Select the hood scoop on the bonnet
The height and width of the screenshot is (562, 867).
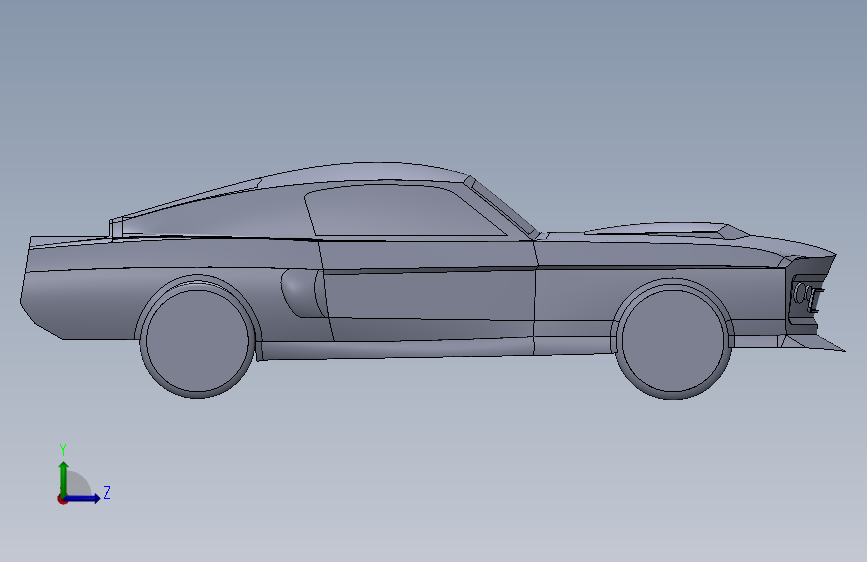coord(664,229)
